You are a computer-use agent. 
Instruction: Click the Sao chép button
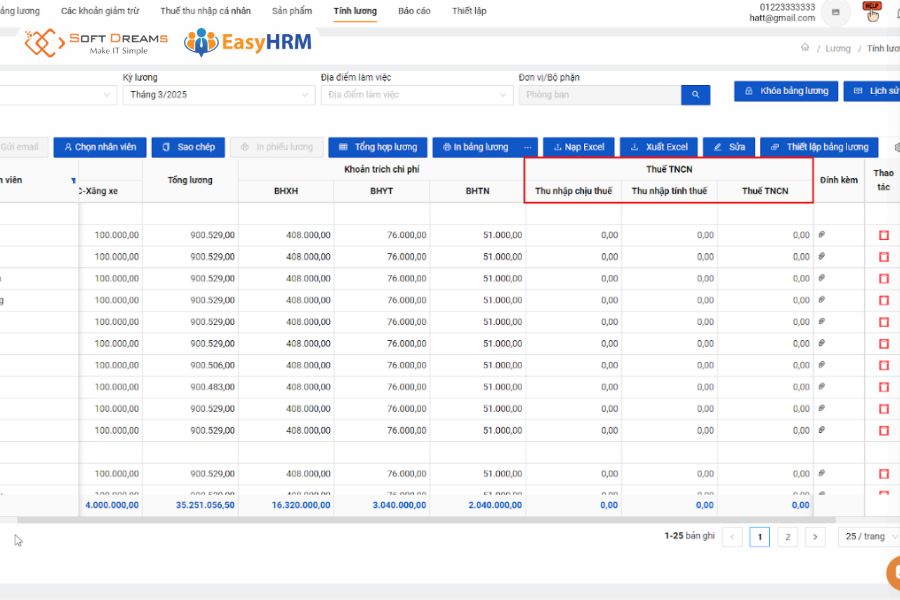point(188,147)
